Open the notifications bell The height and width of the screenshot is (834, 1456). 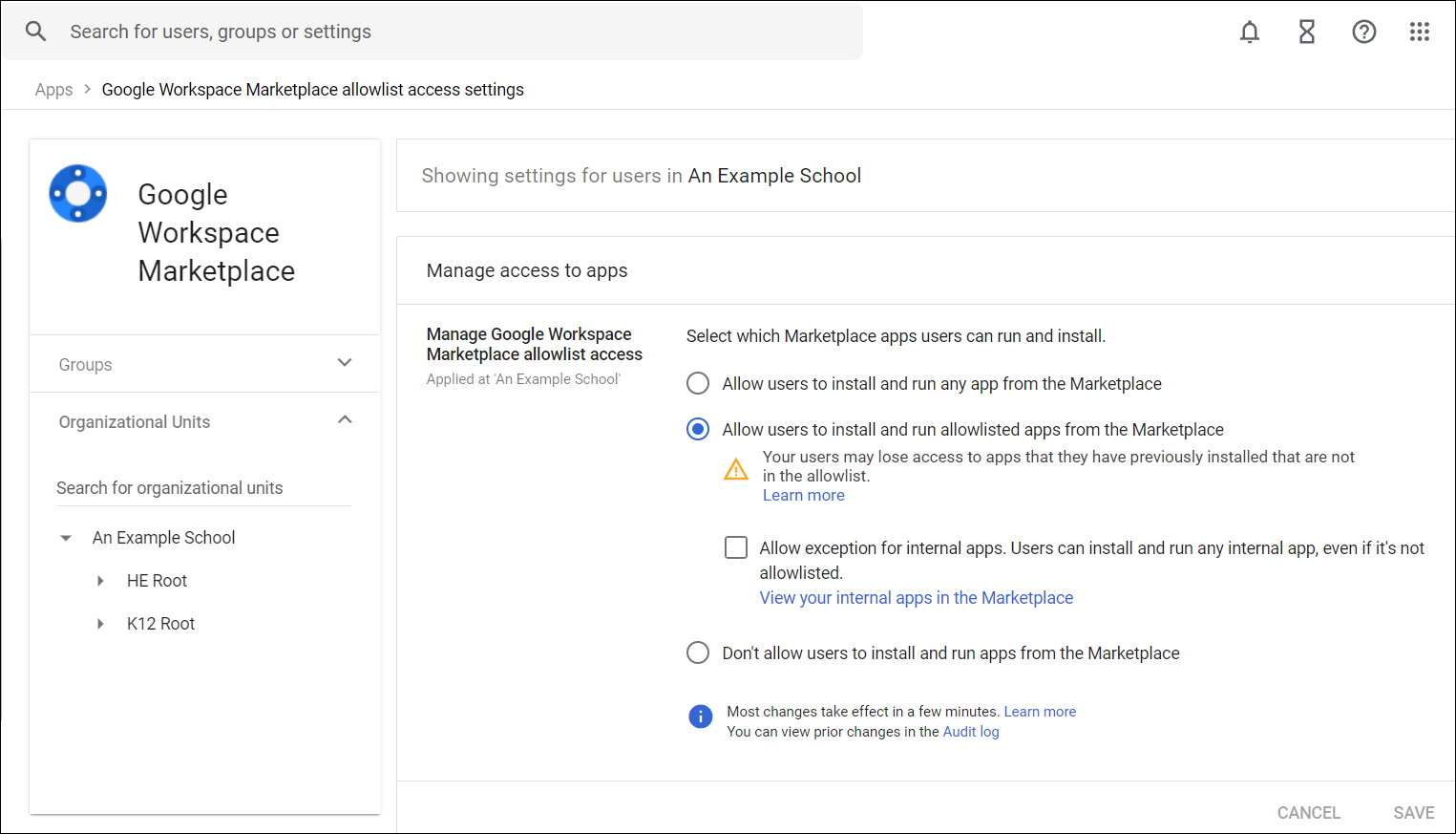tap(1250, 32)
